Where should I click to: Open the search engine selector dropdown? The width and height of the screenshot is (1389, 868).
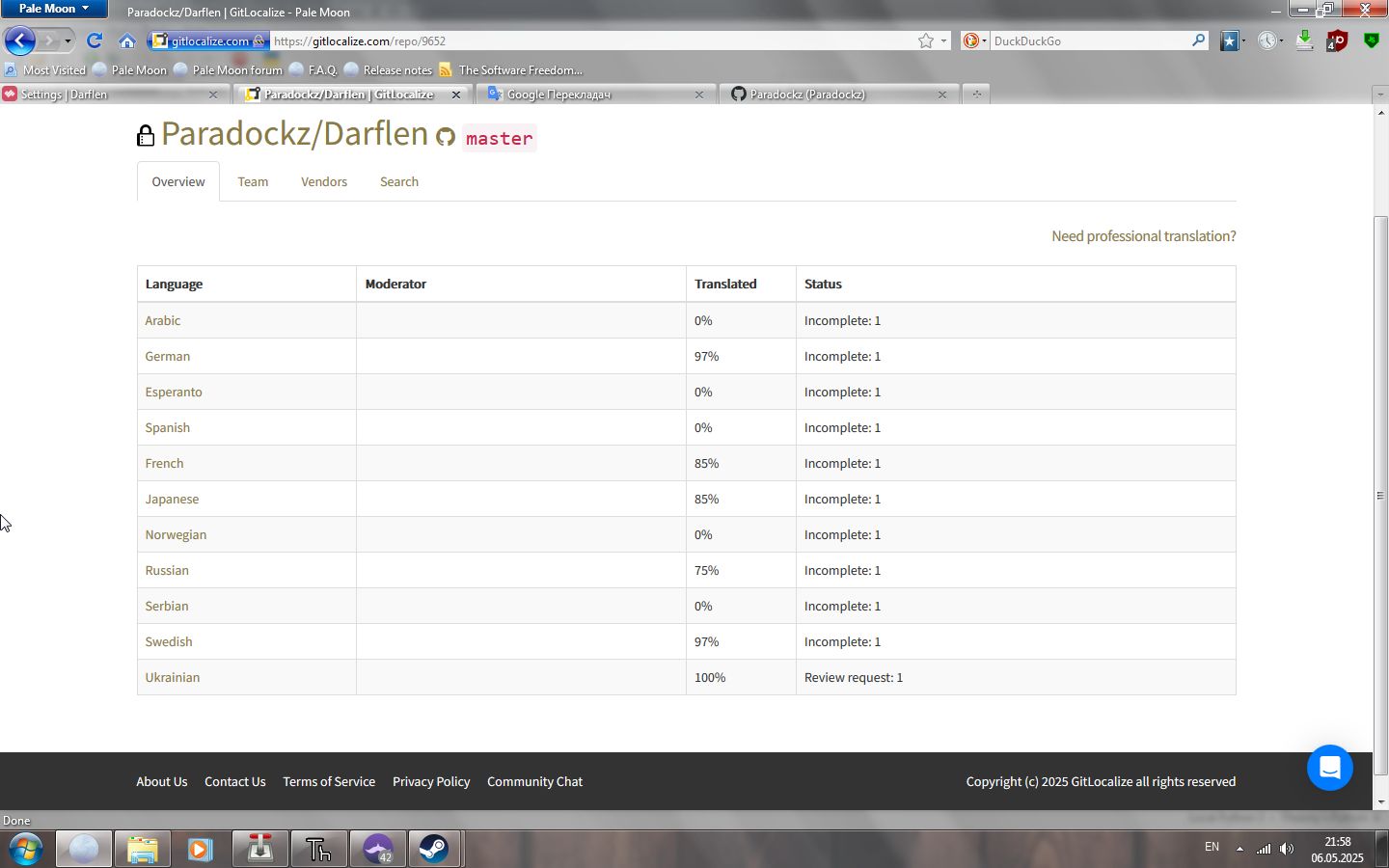tap(974, 41)
